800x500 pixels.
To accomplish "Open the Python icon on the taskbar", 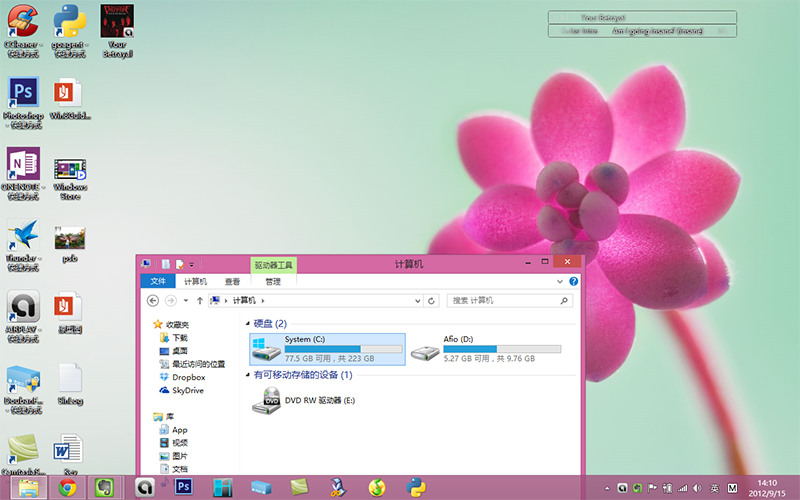I will tap(416, 488).
